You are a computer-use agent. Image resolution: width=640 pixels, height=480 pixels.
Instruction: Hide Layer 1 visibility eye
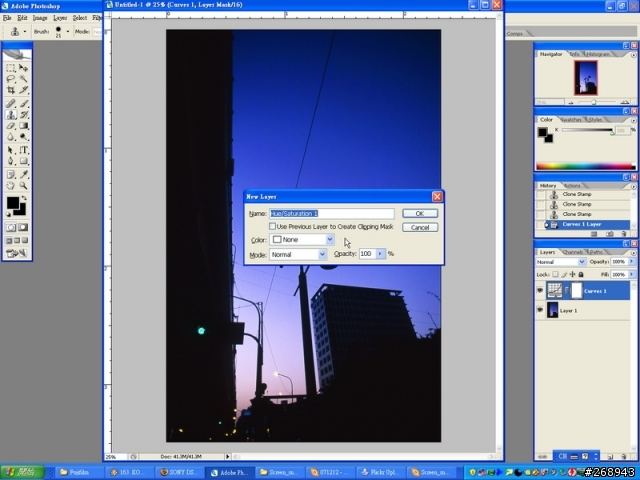click(x=540, y=310)
